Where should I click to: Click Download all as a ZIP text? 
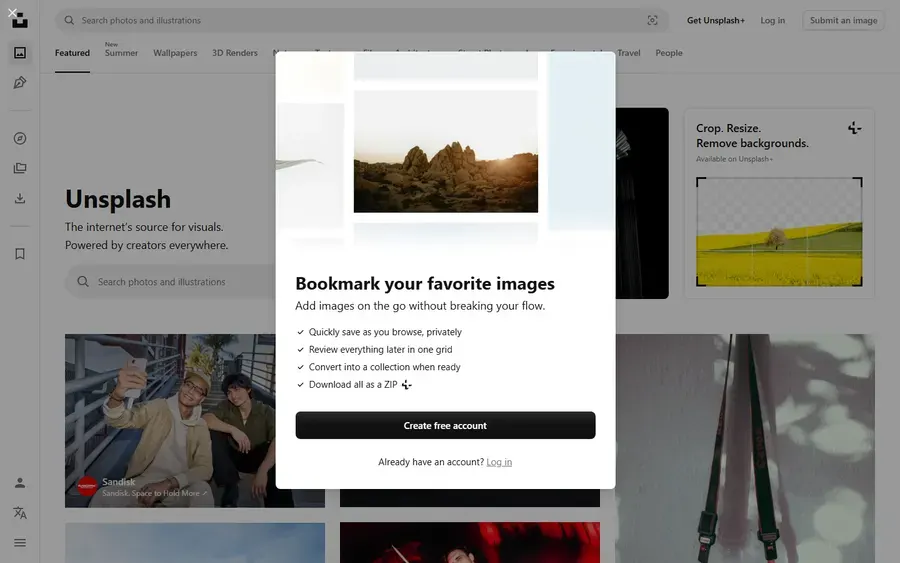353,385
